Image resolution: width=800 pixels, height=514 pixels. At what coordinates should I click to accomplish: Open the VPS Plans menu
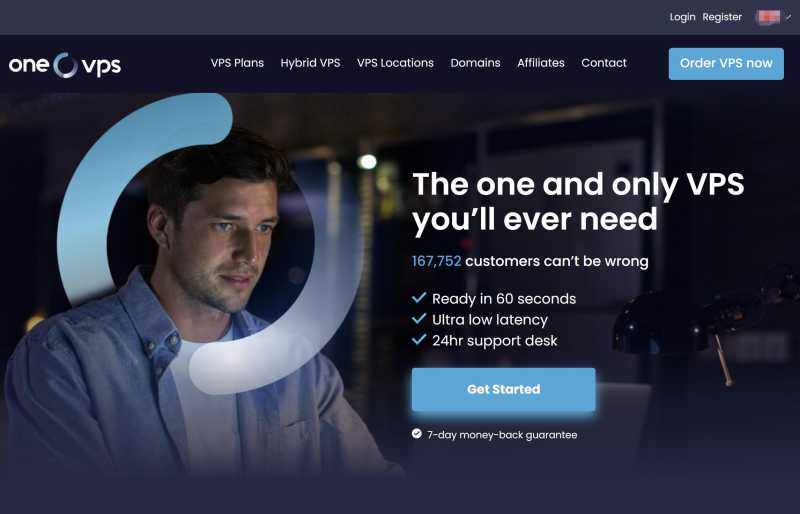click(237, 63)
